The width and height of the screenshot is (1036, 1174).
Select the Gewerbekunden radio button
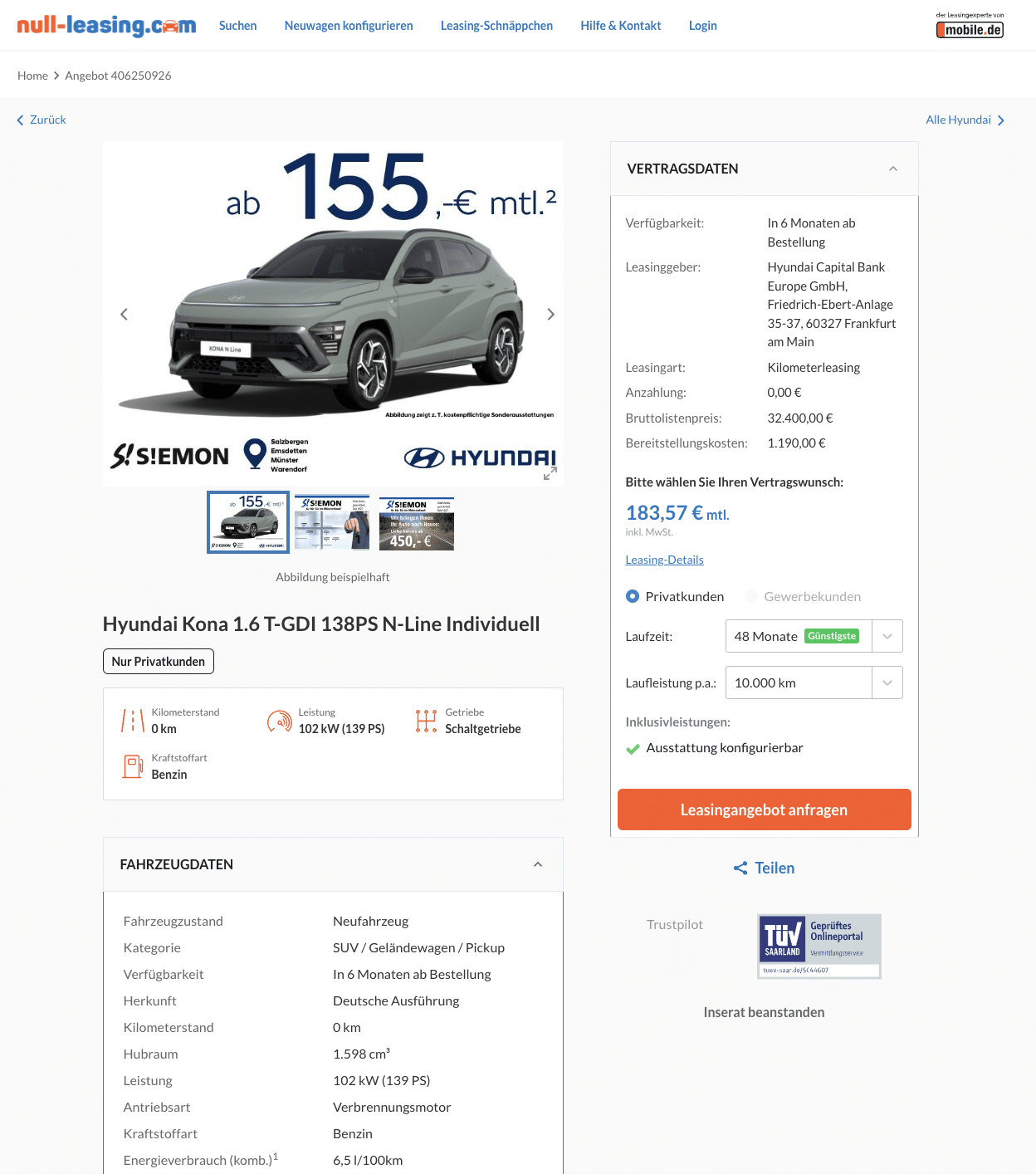pos(751,596)
